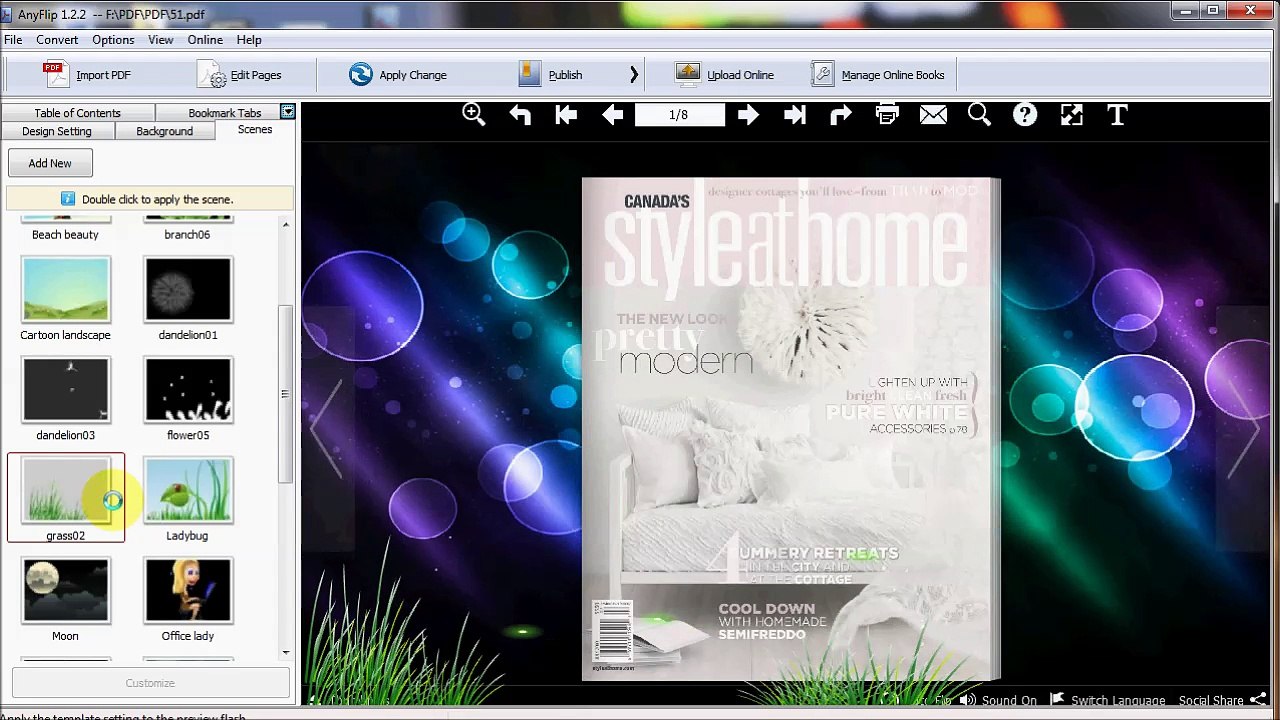
Task: Click the page number field showing 1/8
Action: point(679,115)
